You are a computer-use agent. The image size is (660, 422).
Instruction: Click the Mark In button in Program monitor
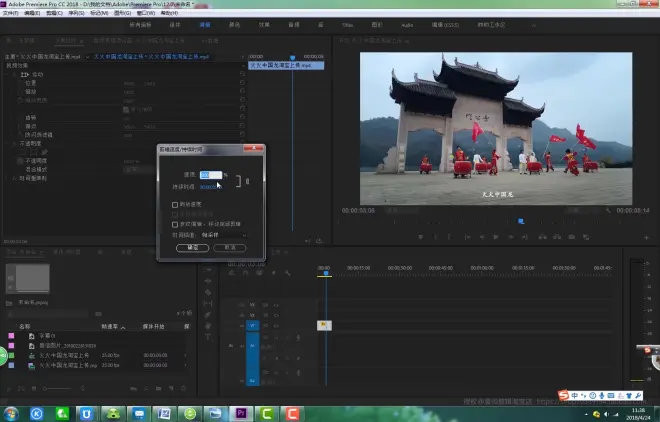(x=435, y=237)
